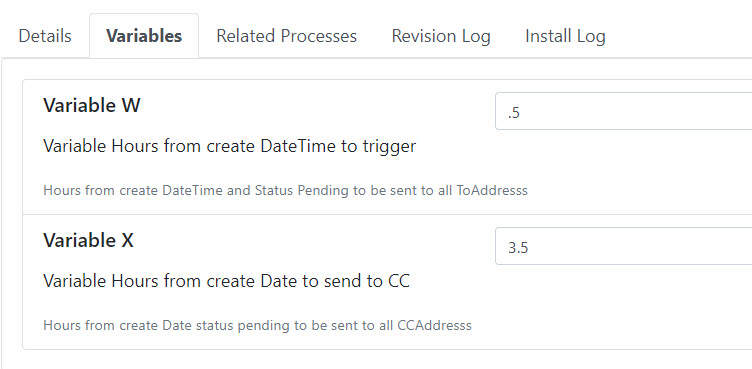This screenshot has width=752, height=369.
Task: Open the Related Processes tab
Action: [286, 36]
